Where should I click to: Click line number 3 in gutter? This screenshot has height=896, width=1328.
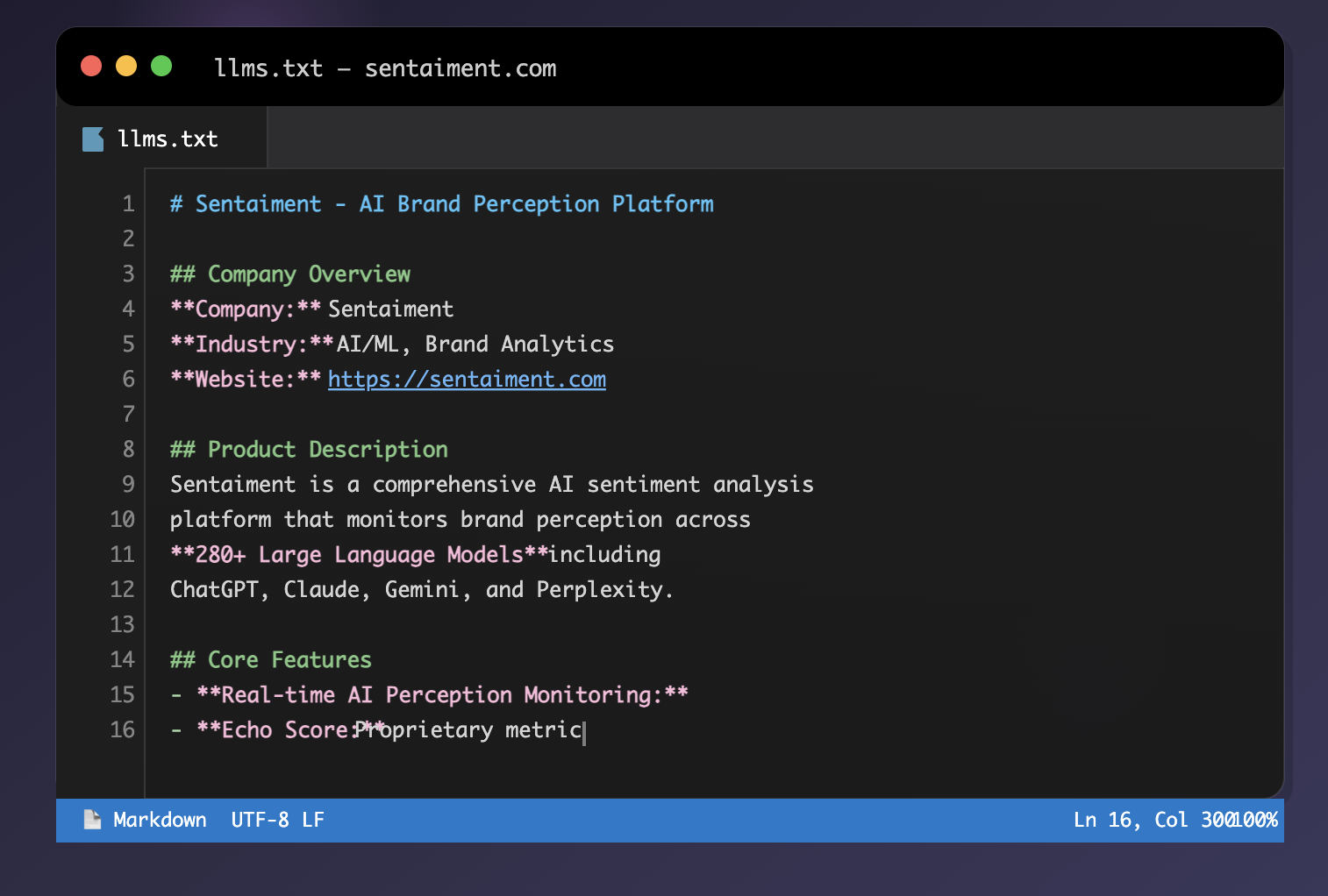(128, 274)
